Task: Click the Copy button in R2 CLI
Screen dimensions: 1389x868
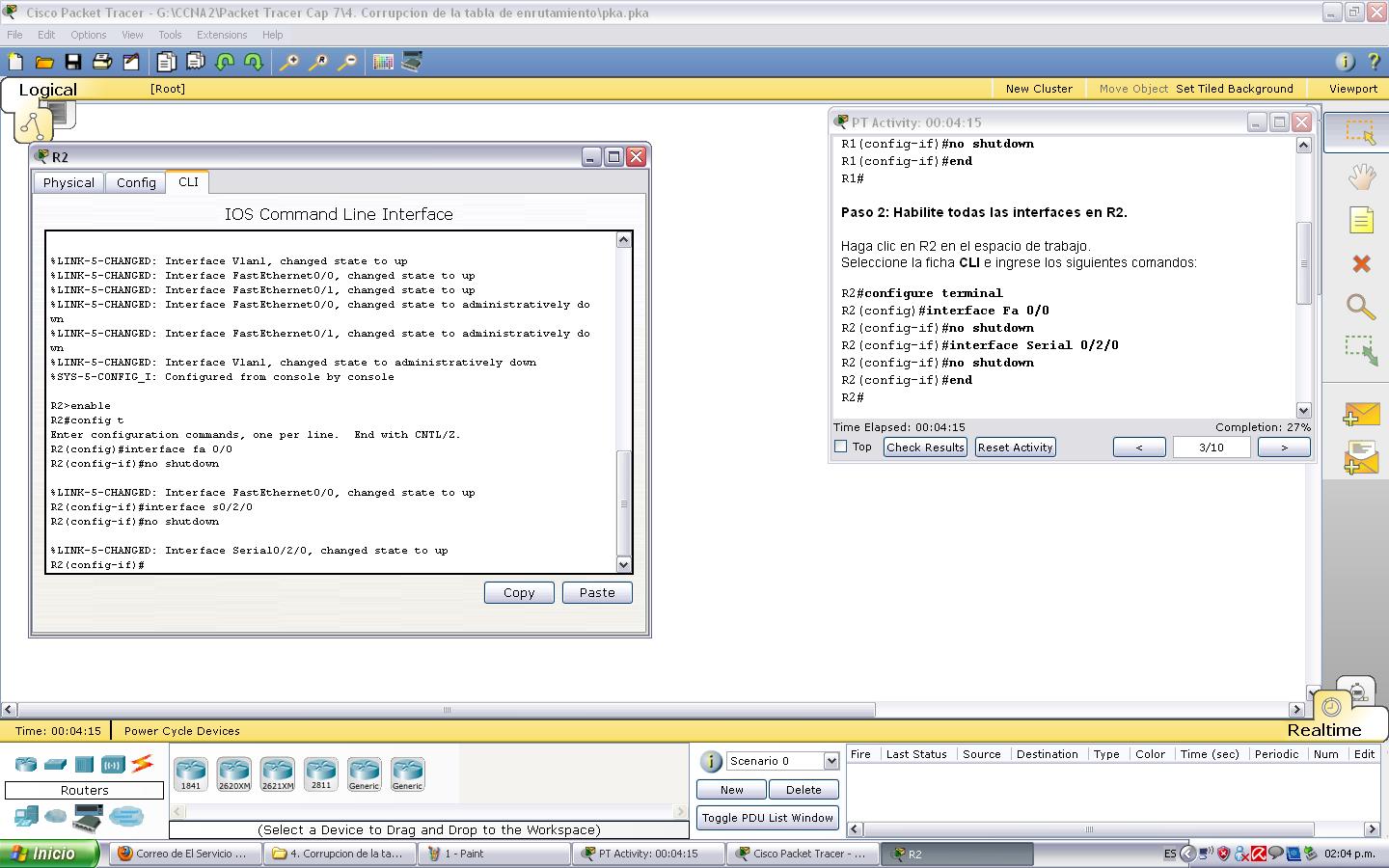Action: [519, 593]
